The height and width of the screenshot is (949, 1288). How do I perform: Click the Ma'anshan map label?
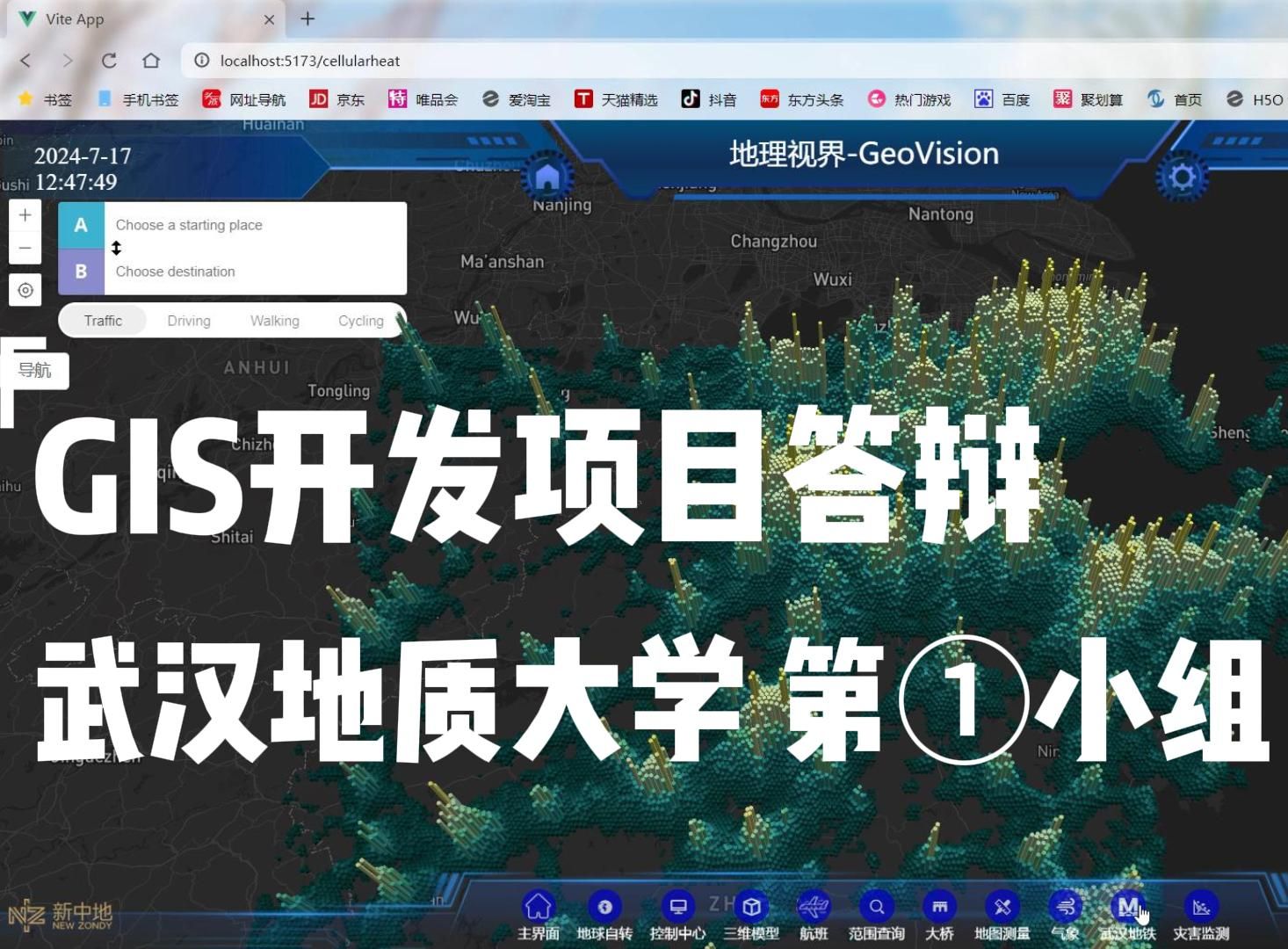[502, 261]
